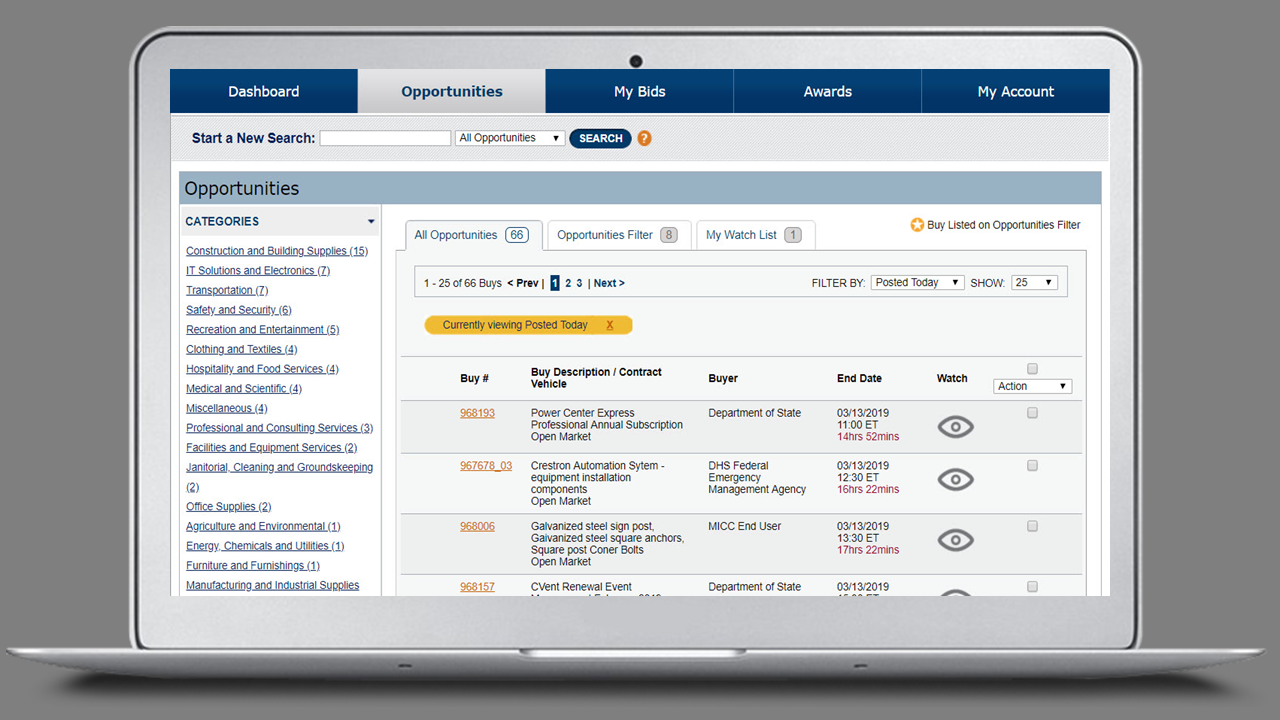Check the box for Power Center Express row
This screenshot has width=1280, height=720.
(x=1033, y=413)
